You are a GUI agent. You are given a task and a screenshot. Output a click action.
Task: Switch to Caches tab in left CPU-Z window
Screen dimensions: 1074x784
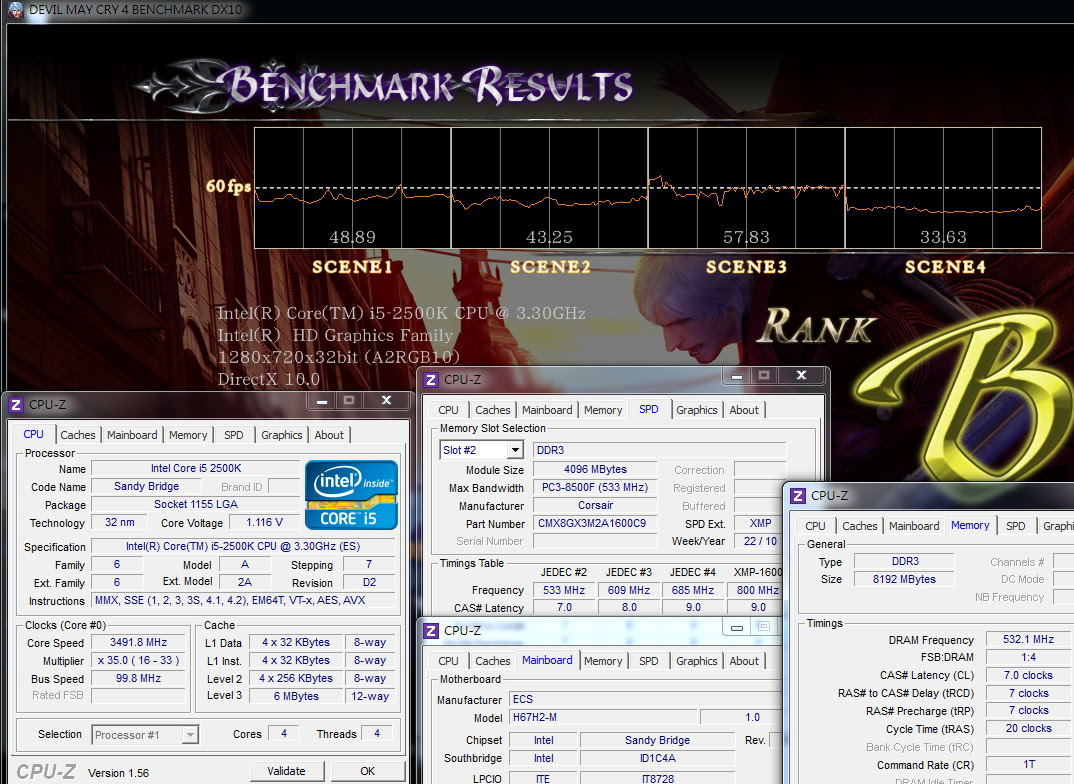pyautogui.click(x=77, y=435)
